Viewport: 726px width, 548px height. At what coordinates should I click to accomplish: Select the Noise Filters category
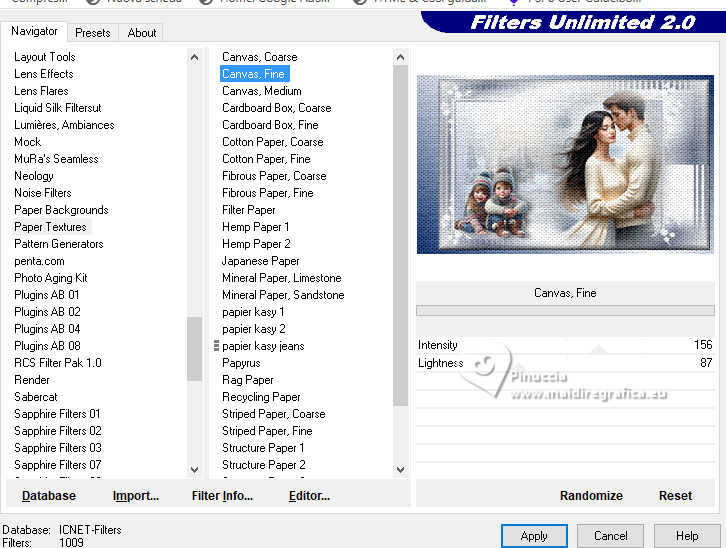(43, 193)
